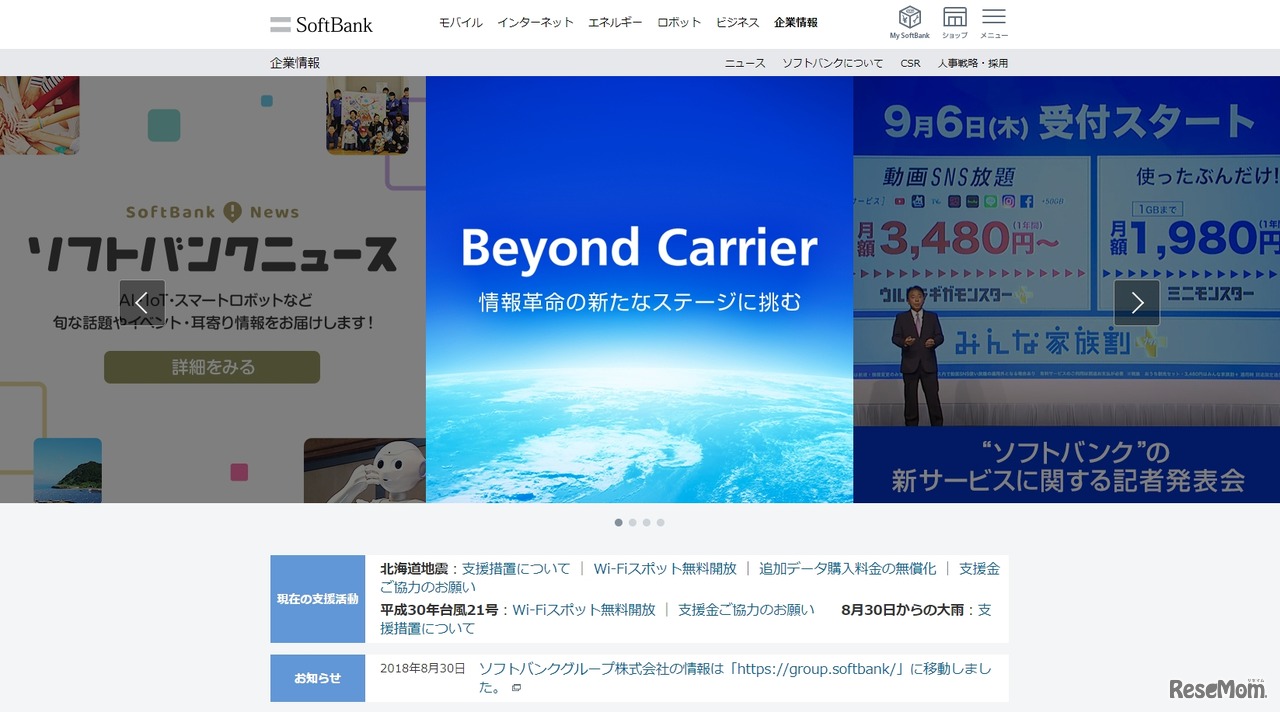Open the ビジネス menu

pyautogui.click(x=737, y=22)
